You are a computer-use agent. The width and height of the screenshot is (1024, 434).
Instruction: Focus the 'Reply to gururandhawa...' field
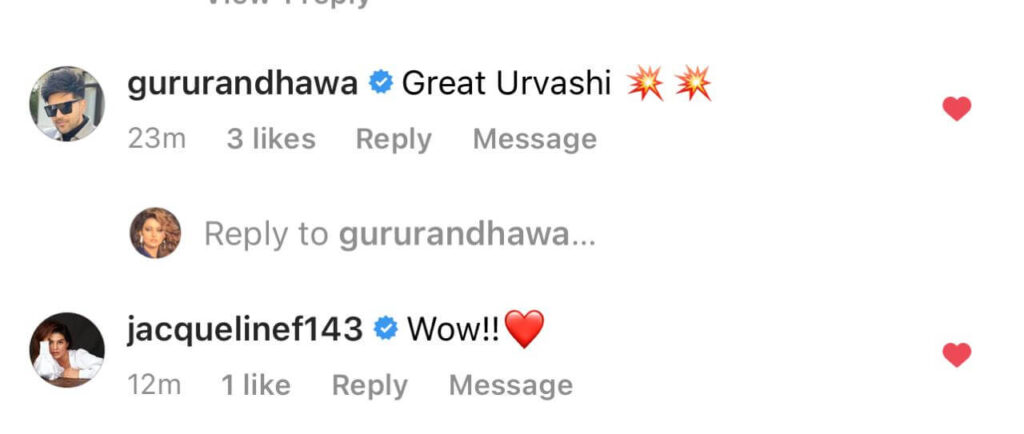[x=400, y=234]
